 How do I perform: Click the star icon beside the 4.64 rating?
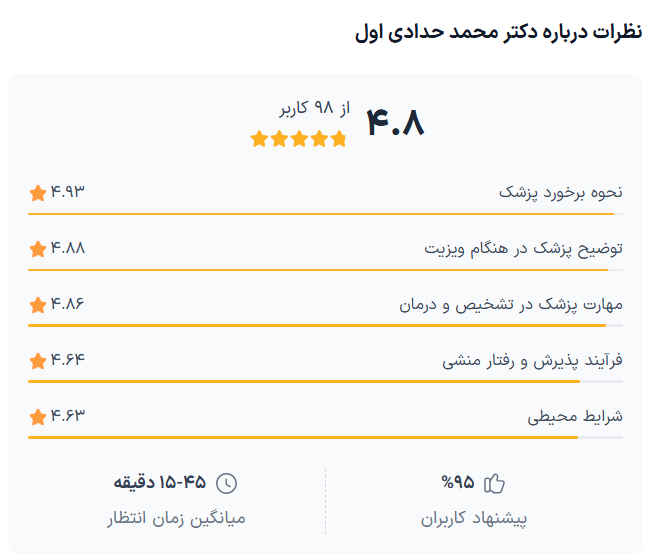click(x=38, y=360)
